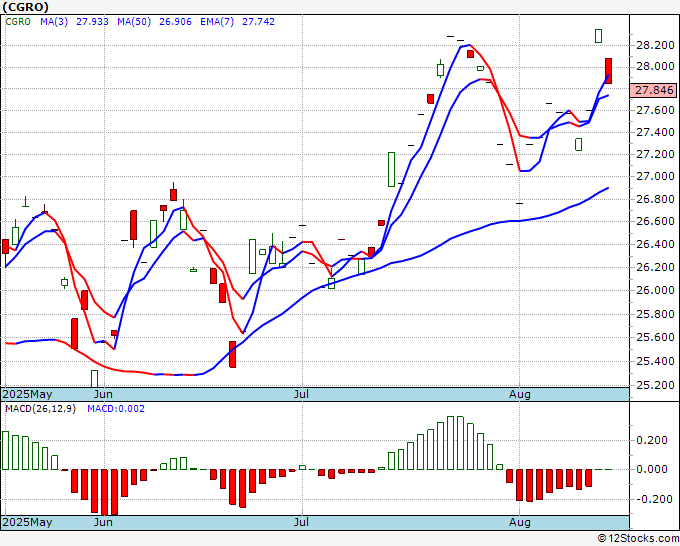Click the 26.000 price axis label
The image size is (680, 546).
tap(655, 290)
